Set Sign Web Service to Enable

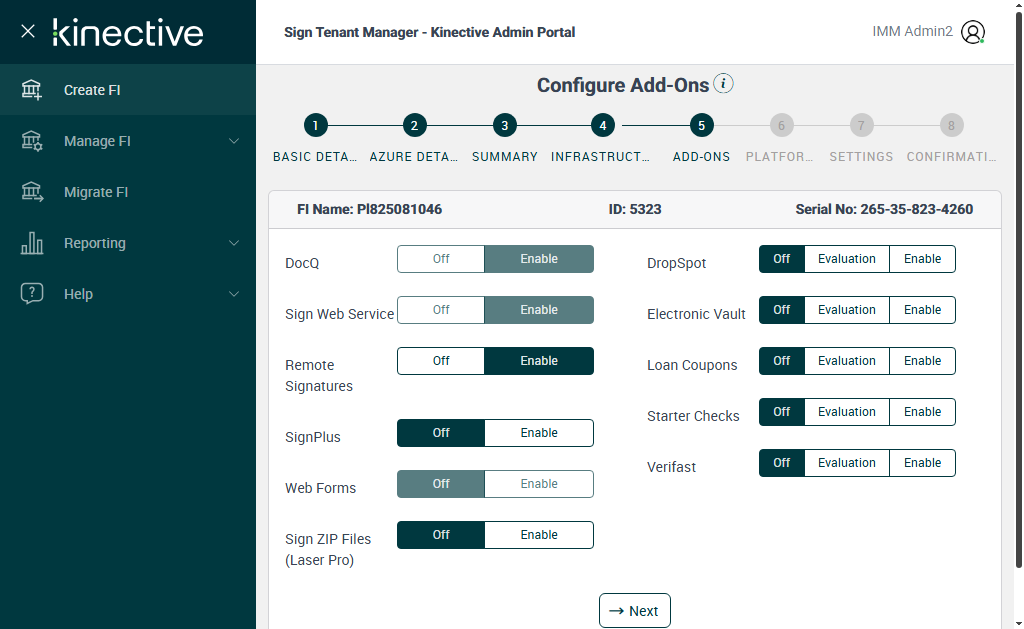[x=539, y=310]
